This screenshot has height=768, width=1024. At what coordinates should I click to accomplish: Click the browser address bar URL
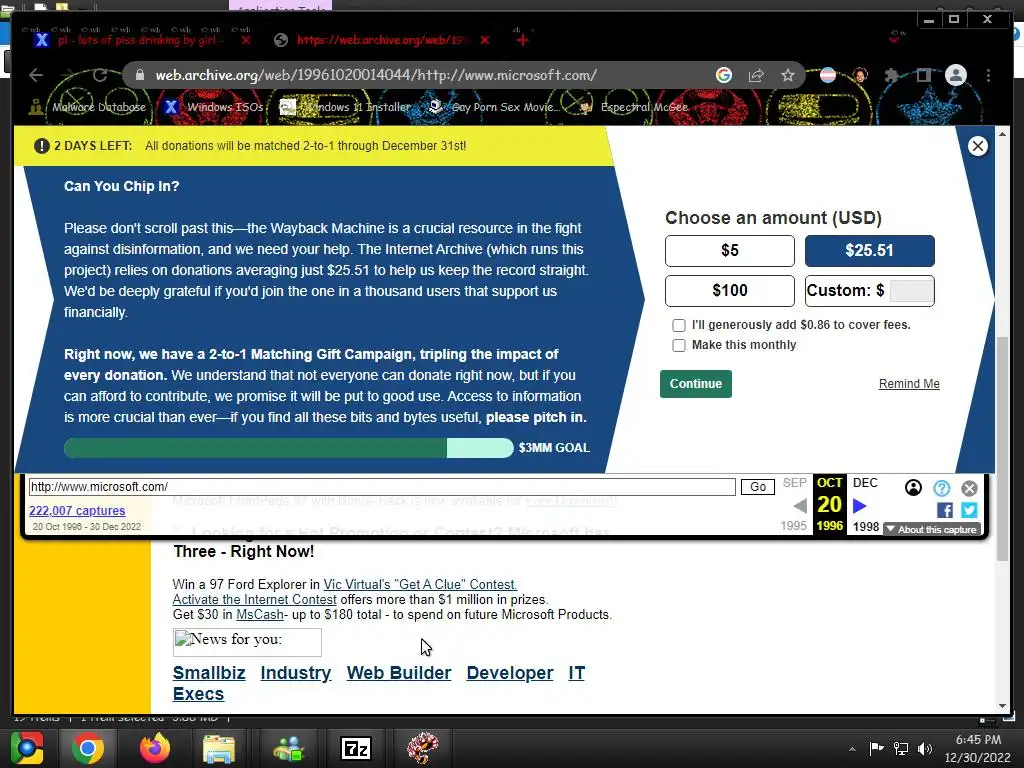[376, 75]
